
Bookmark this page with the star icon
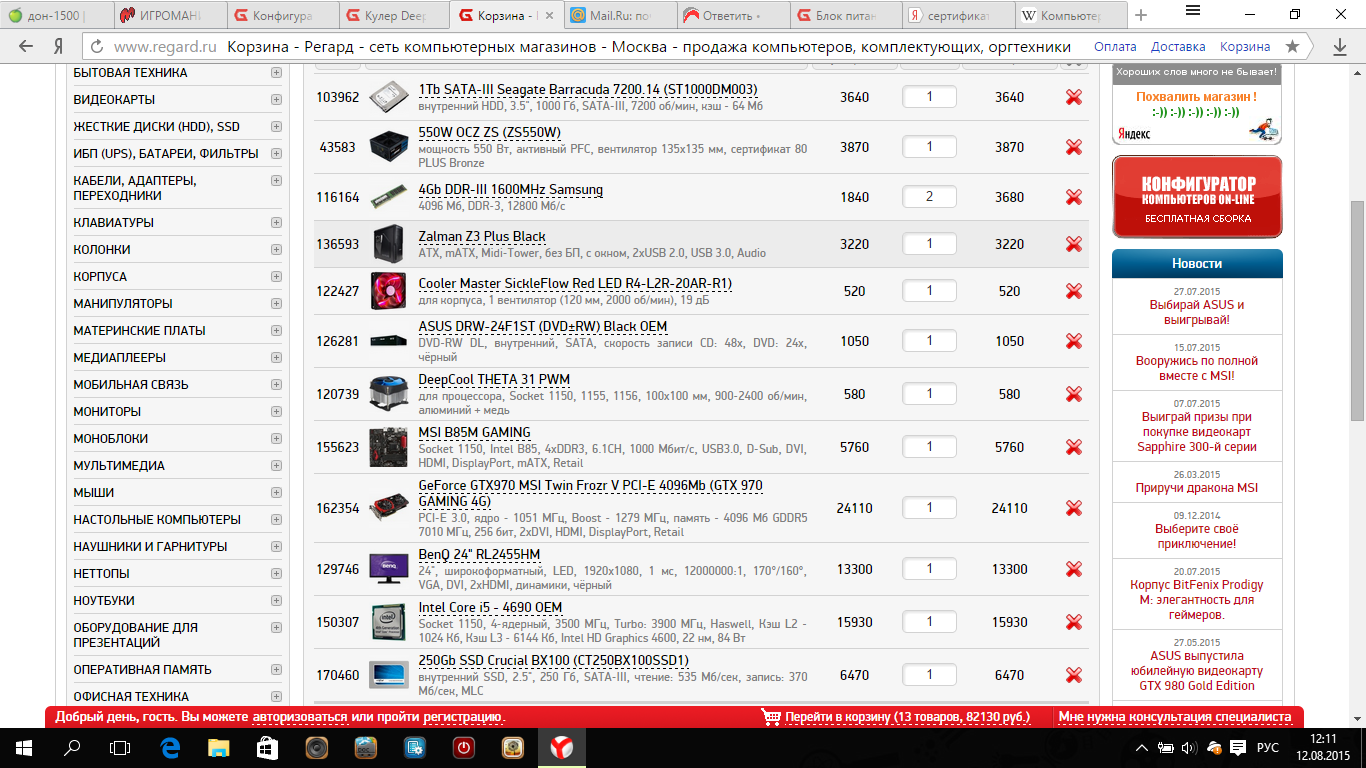[1292, 47]
